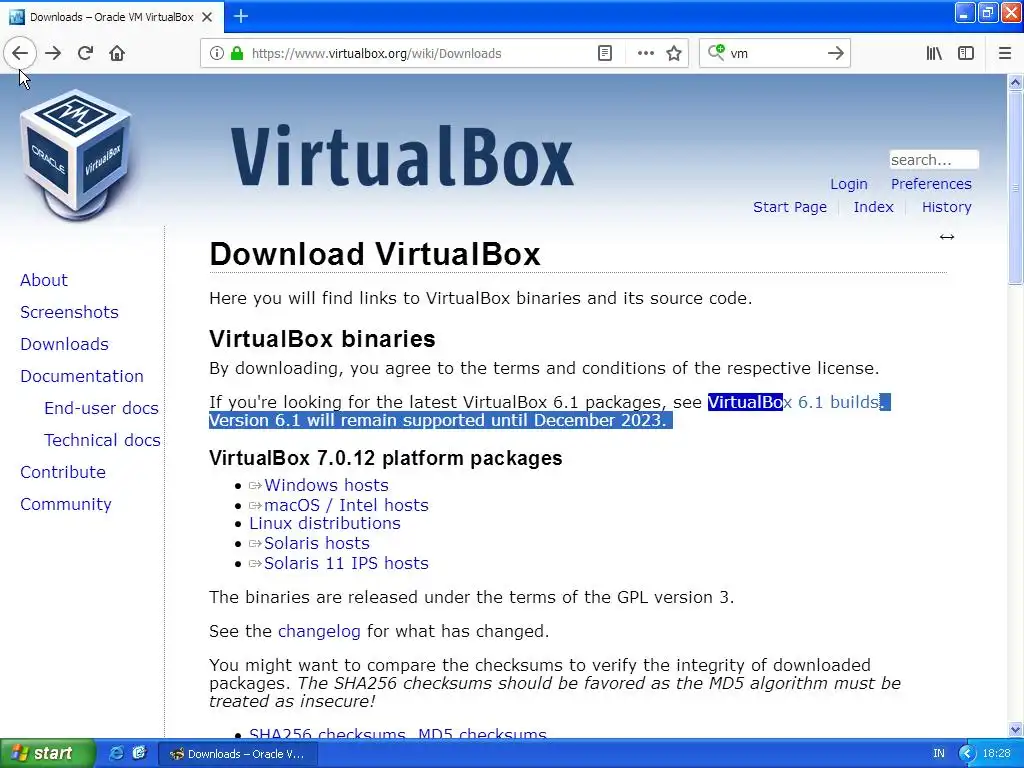This screenshot has width=1024, height=768.
Task: Click the VirtualBox binaries heading
Action: pyautogui.click(x=322, y=339)
